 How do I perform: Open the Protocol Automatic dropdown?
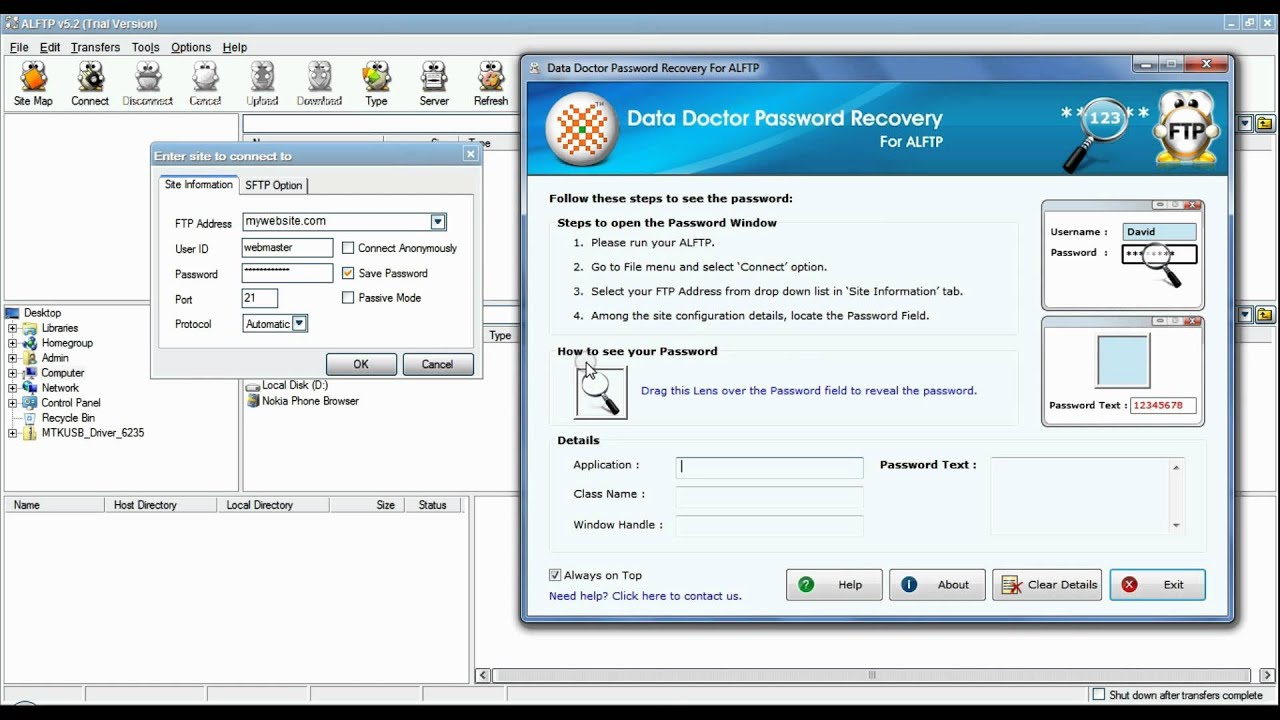299,324
